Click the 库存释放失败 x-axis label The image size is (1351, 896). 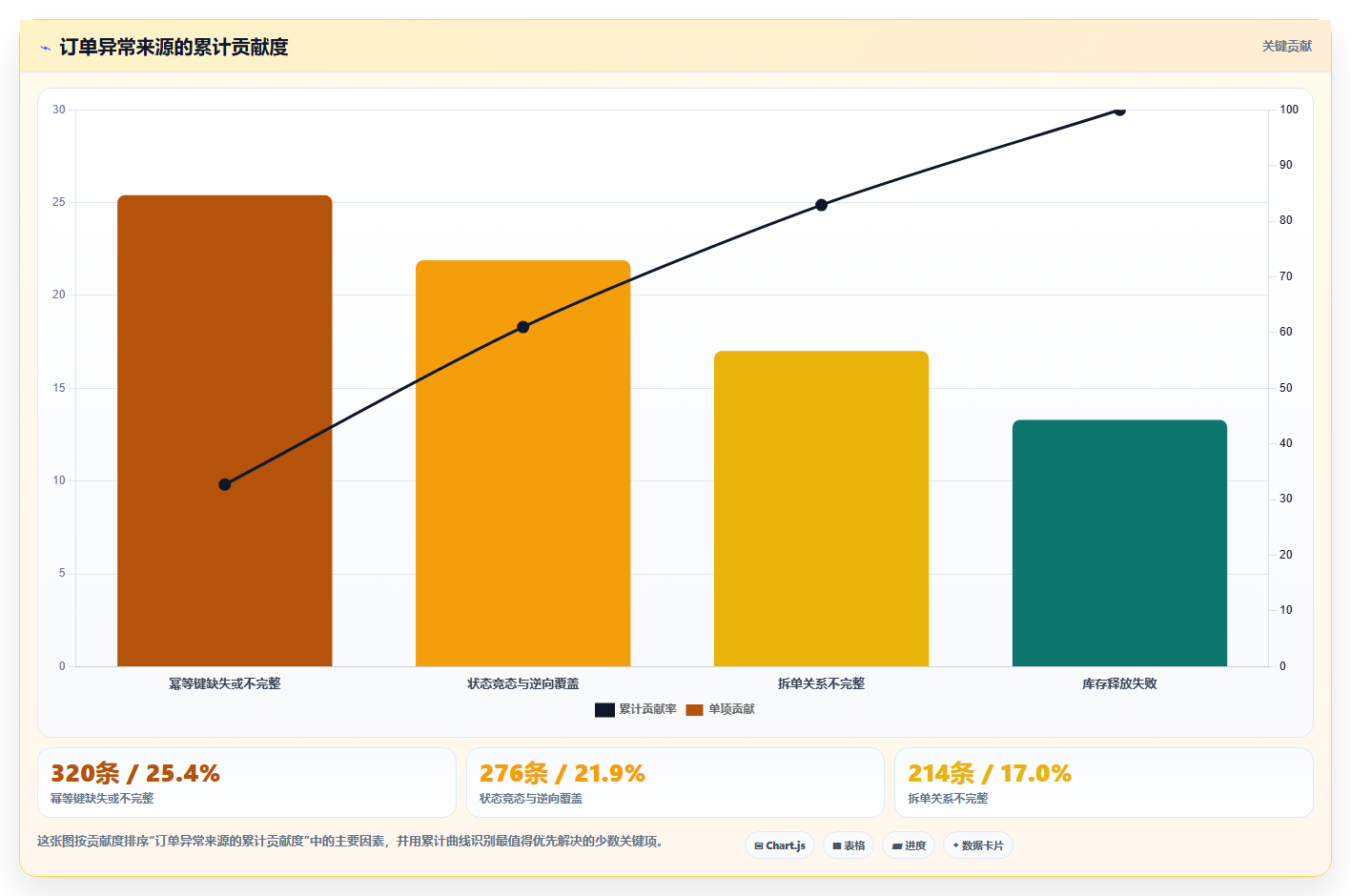pos(1120,683)
